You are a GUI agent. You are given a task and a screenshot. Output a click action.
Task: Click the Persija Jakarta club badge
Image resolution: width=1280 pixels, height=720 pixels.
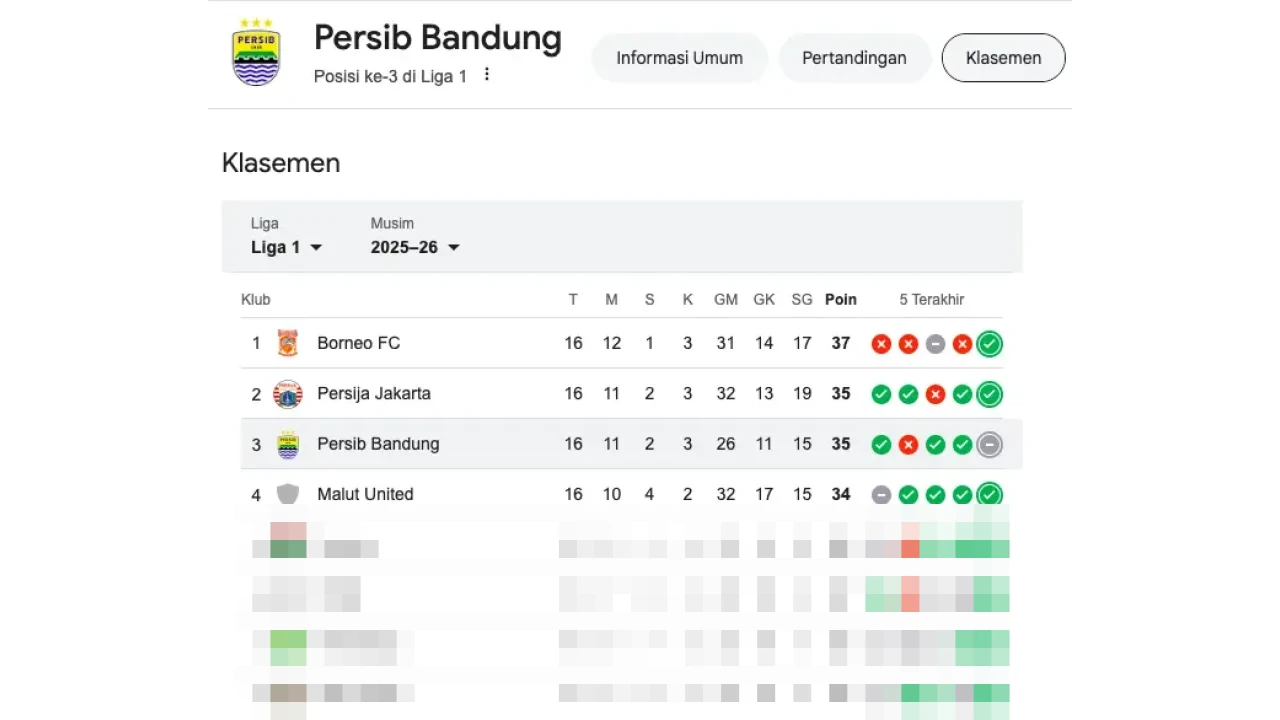pos(288,393)
